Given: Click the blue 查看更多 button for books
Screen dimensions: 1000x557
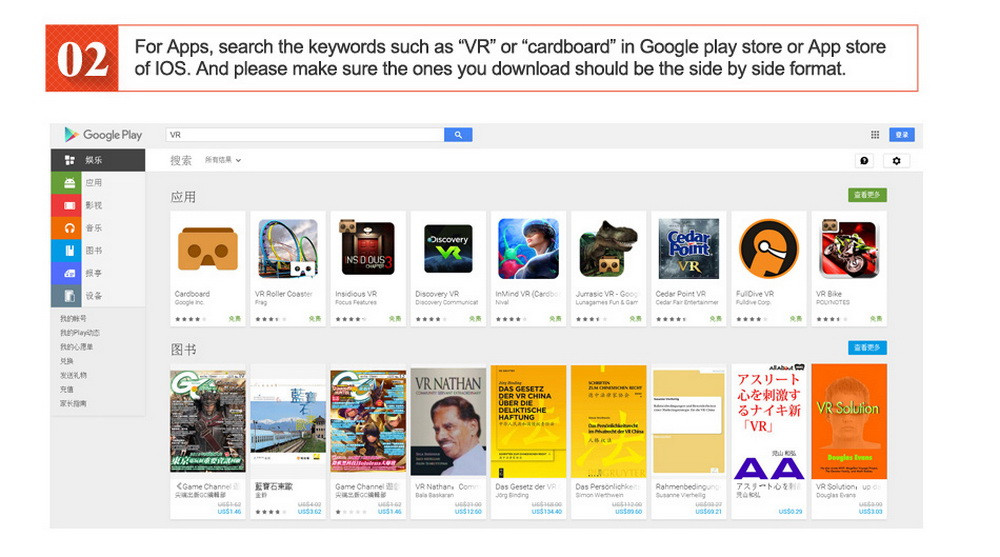Looking at the screenshot, I should point(867,348).
